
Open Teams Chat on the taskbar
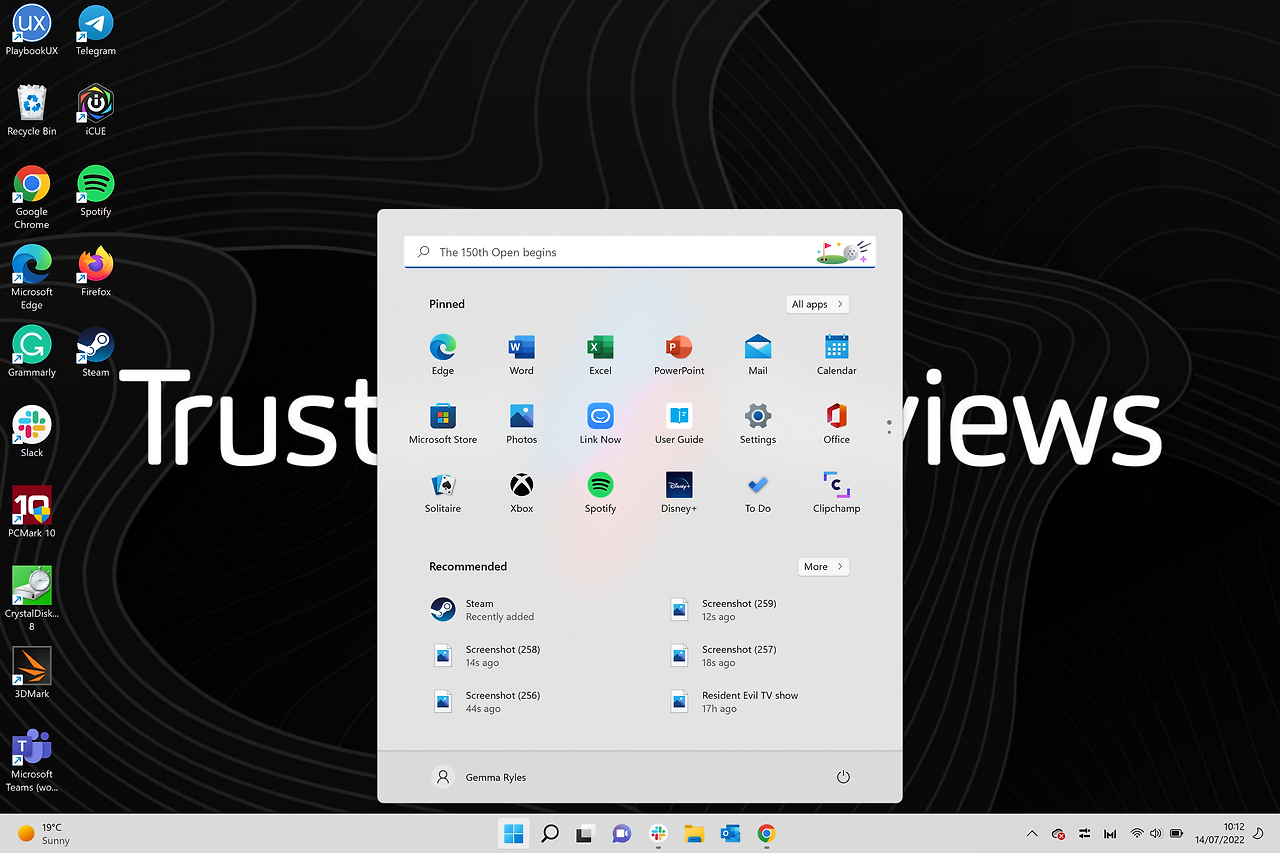click(x=621, y=833)
